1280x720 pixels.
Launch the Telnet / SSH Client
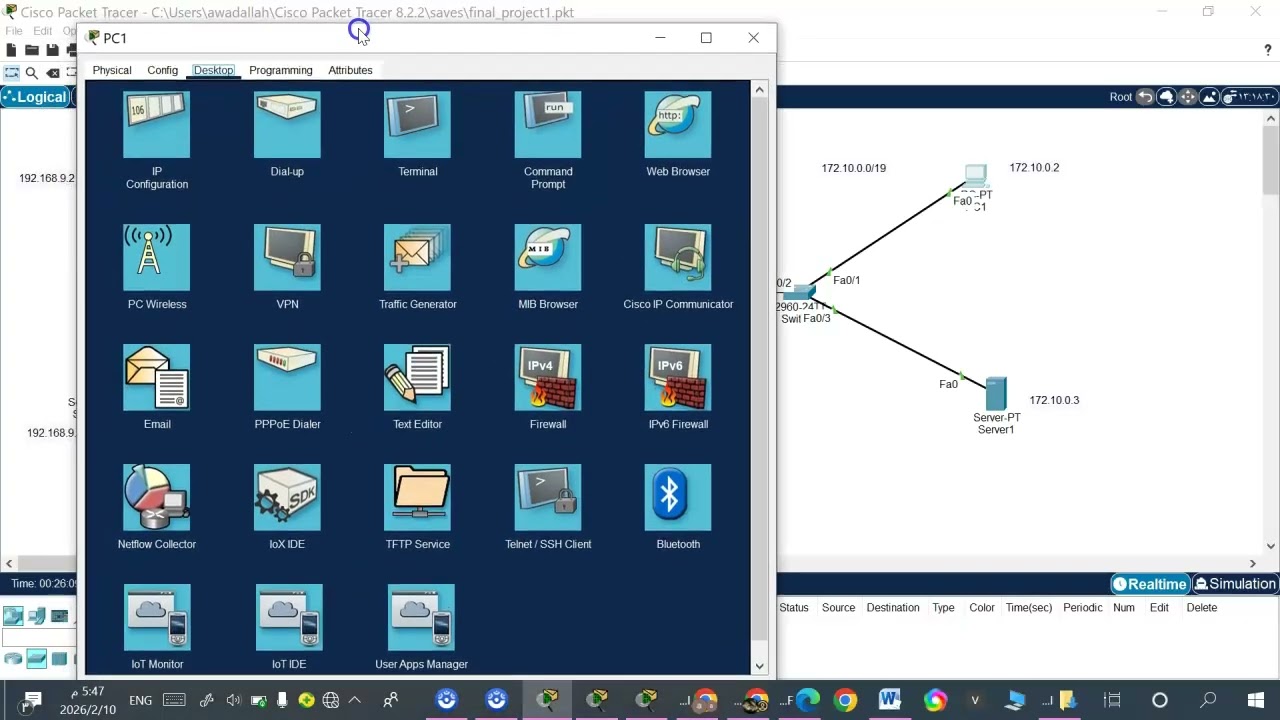[x=548, y=497]
